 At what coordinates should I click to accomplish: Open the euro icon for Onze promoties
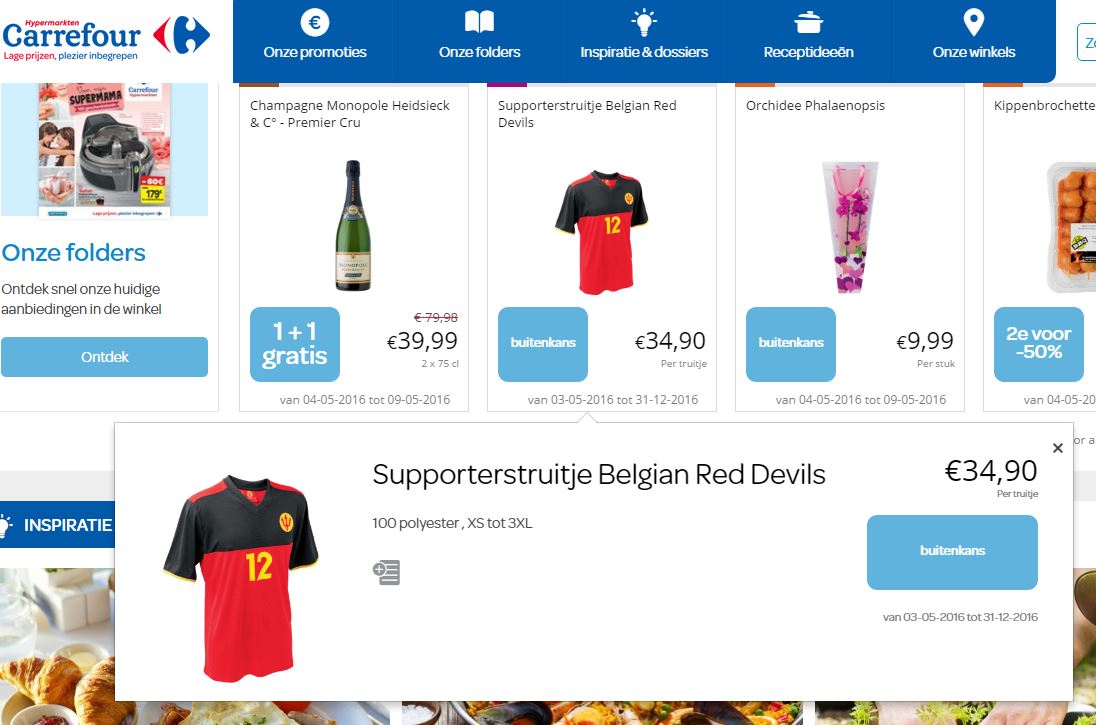(315, 22)
